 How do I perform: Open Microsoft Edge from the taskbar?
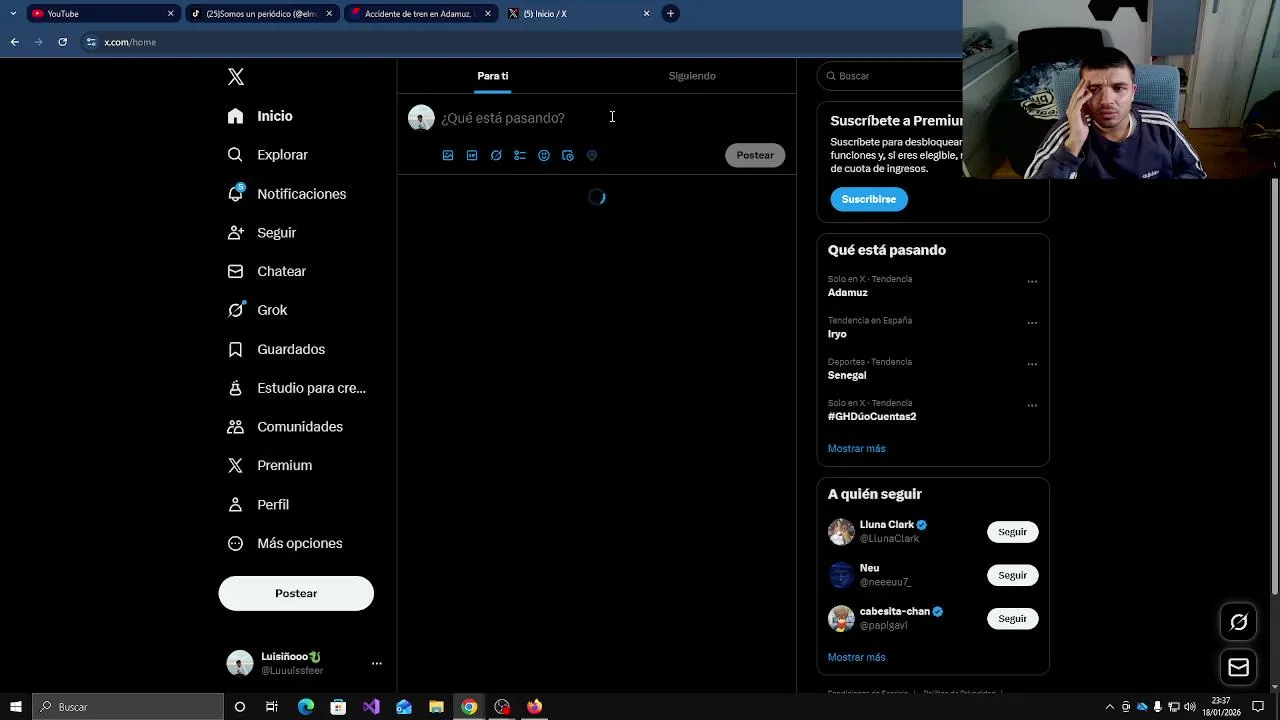[306, 707]
